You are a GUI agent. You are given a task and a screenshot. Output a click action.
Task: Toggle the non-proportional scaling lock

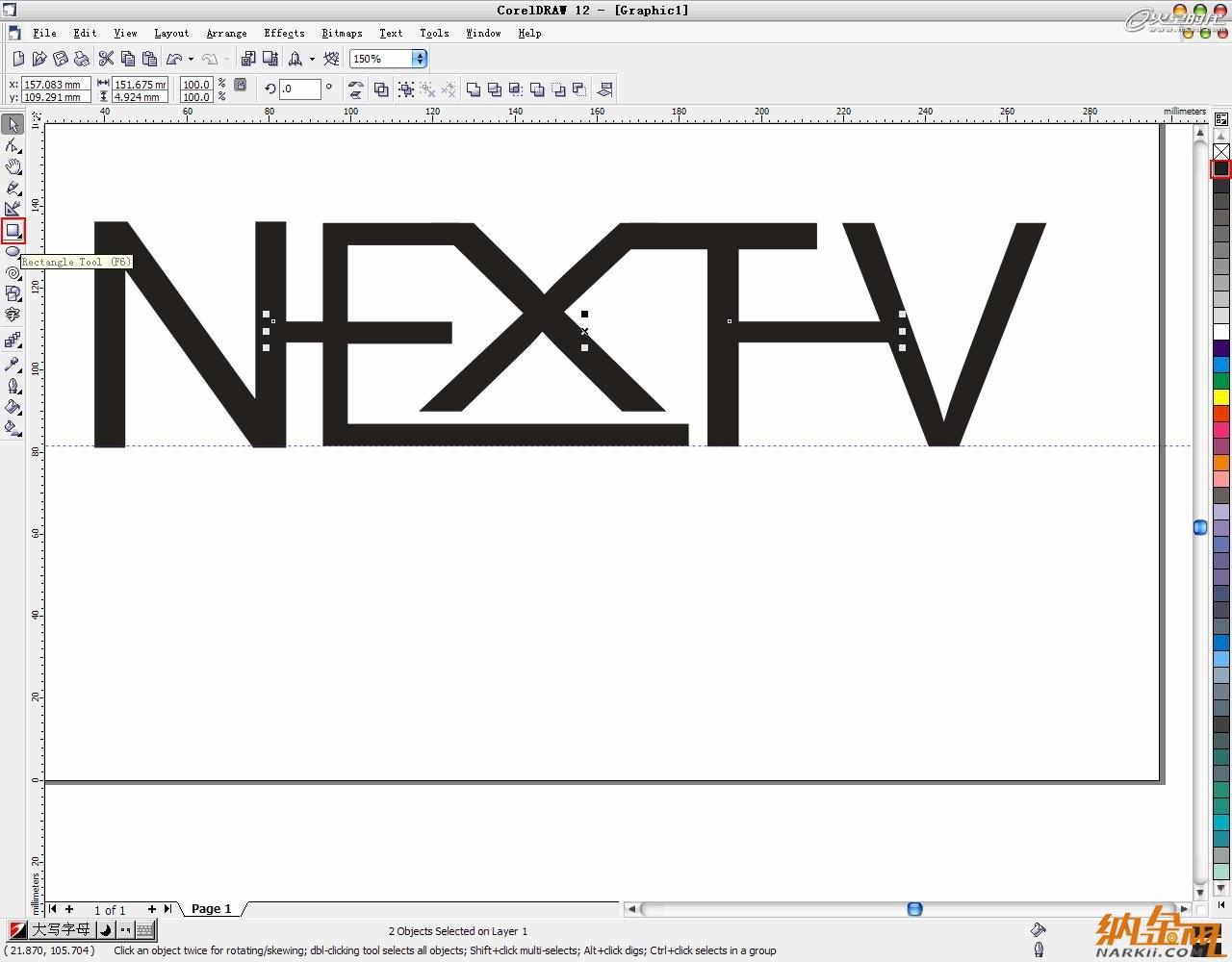[241, 86]
